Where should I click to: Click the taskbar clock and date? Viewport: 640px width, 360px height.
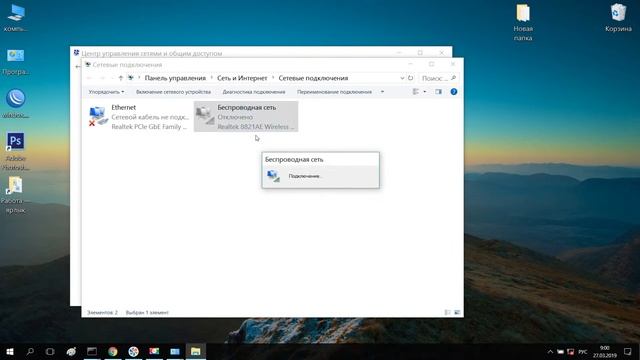pyautogui.click(x=604, y=351)
